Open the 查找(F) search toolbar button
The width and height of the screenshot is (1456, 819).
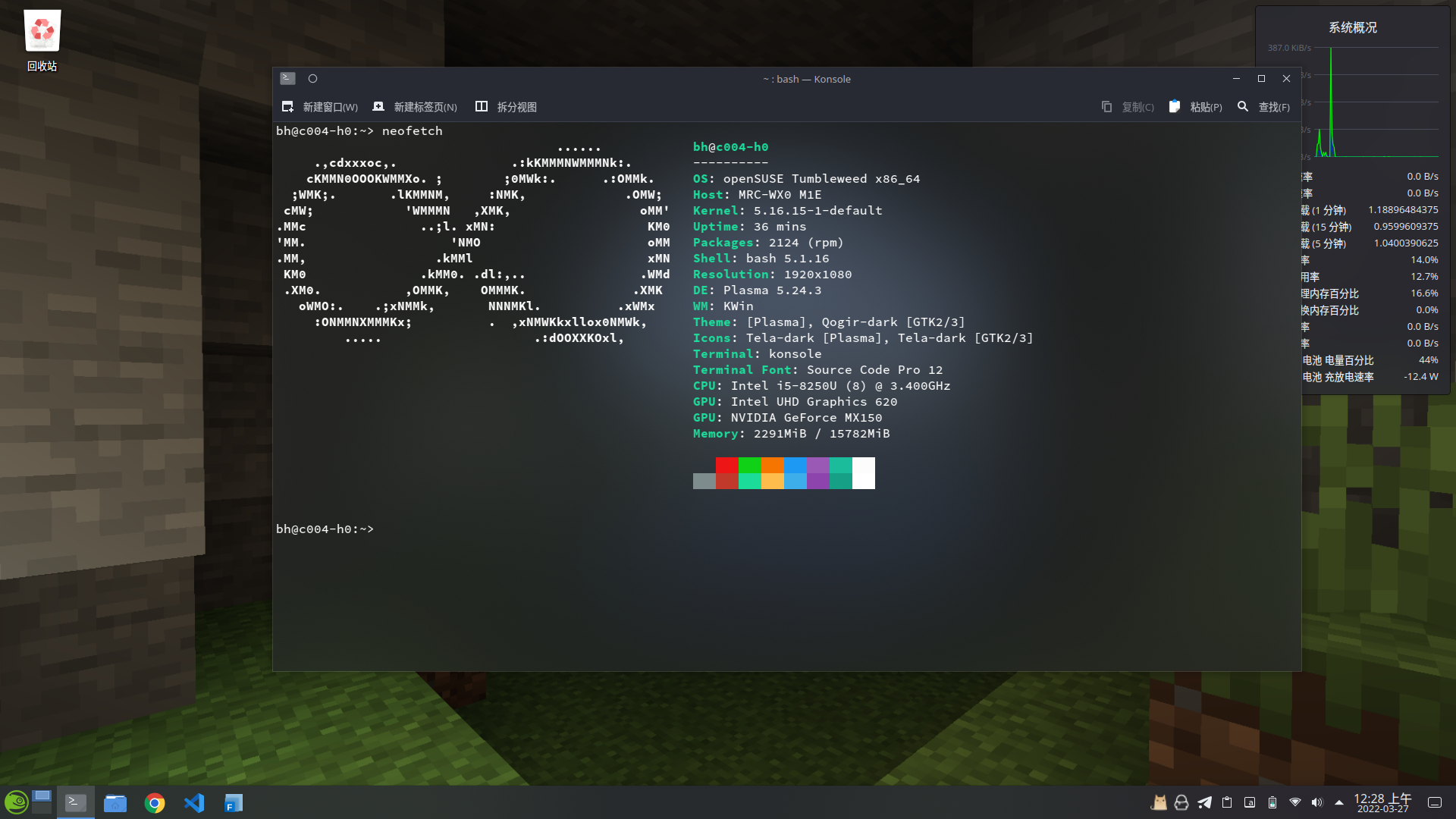point(1263,107)
